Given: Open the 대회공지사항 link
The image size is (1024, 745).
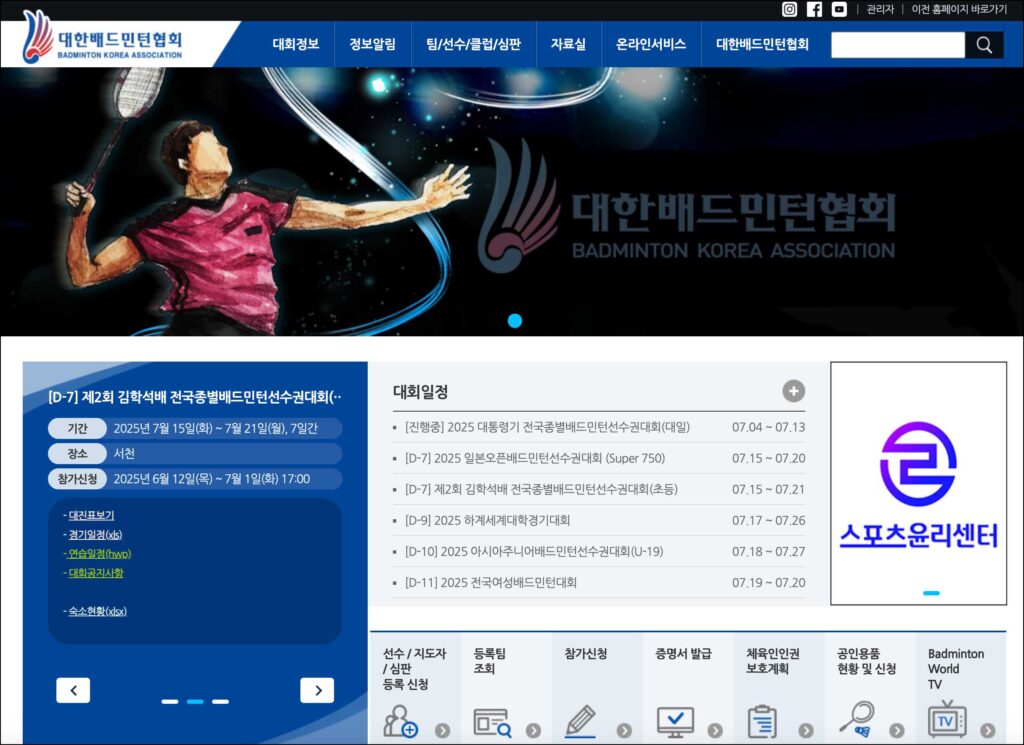Looking at the screenshot, I should 96,573.
